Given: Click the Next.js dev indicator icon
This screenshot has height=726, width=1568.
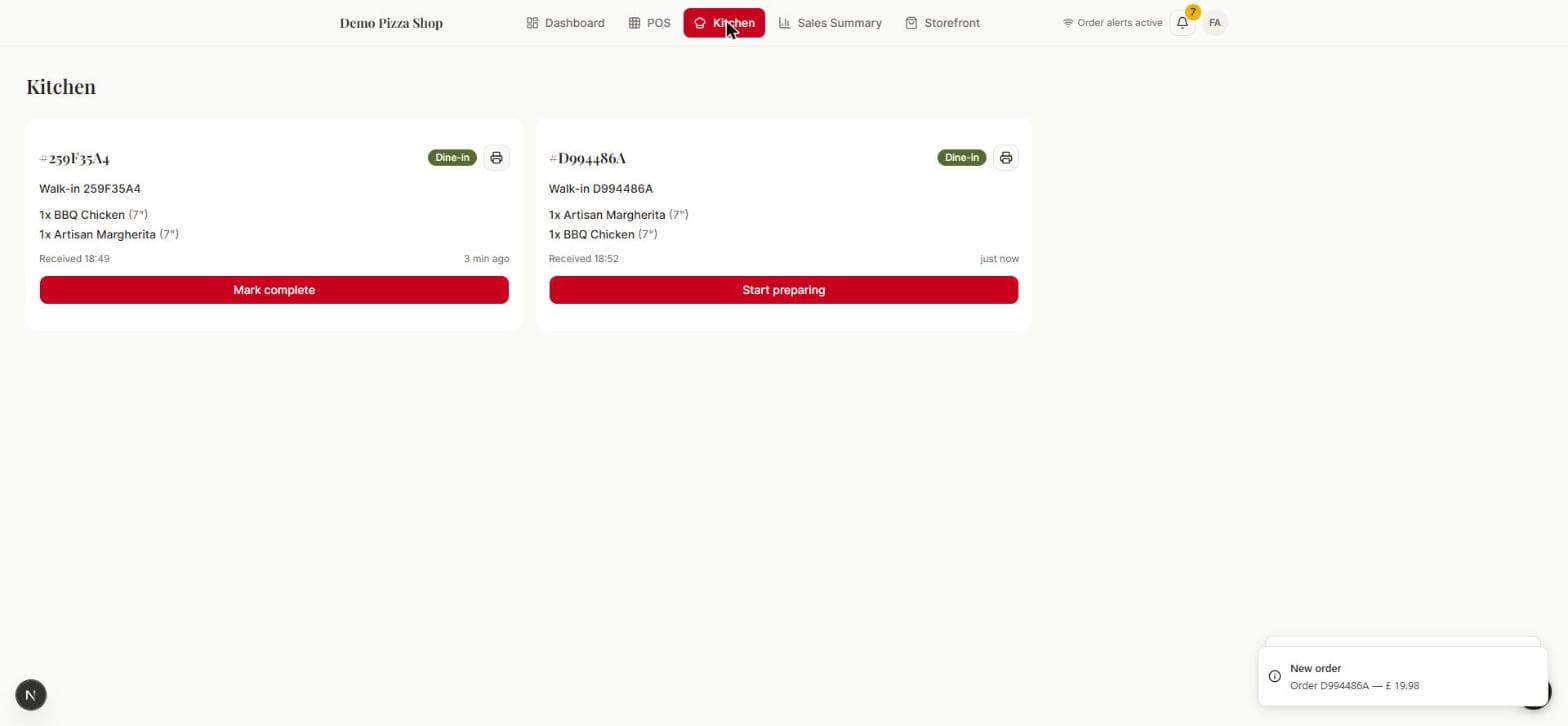Looking at the screenshot, I should (x=31, y=695).
